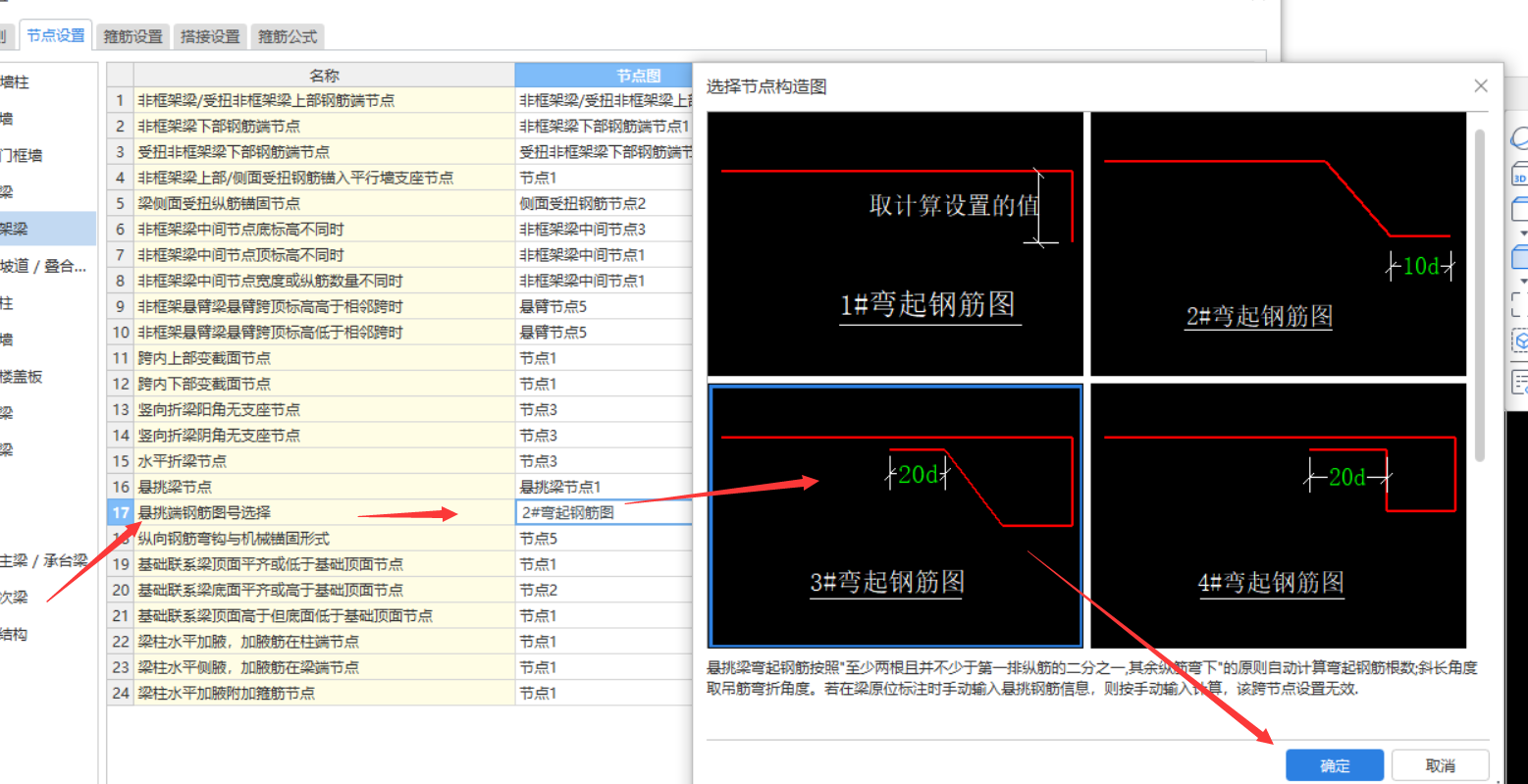This screenshot has height=784, width=1528.
Task: Select row 水平折梁节点
Action: pos(324,461)
